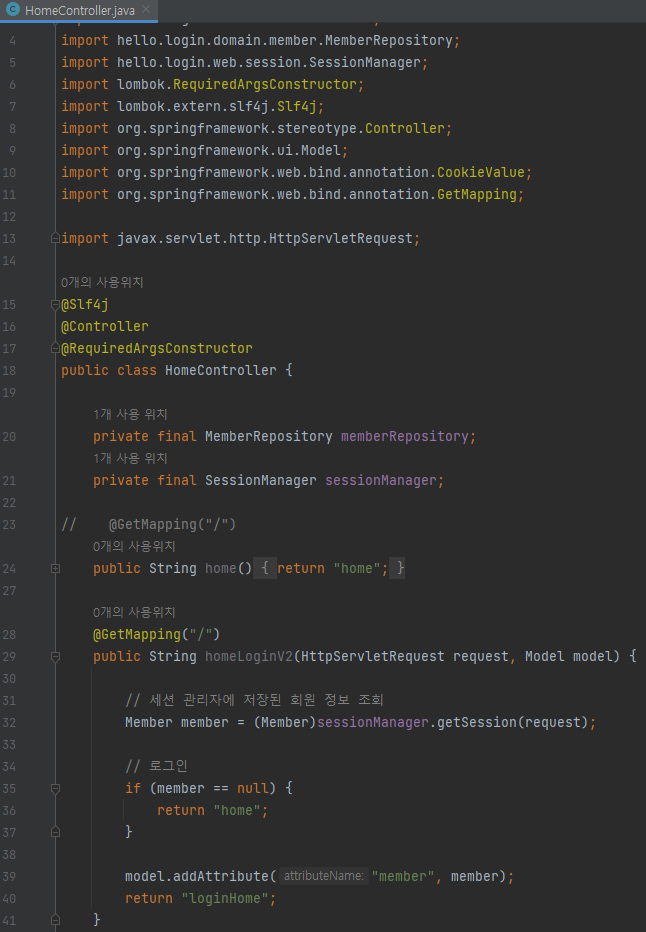
Task: Click the fold end marker at line 41
Action: (x=55, y=920)
